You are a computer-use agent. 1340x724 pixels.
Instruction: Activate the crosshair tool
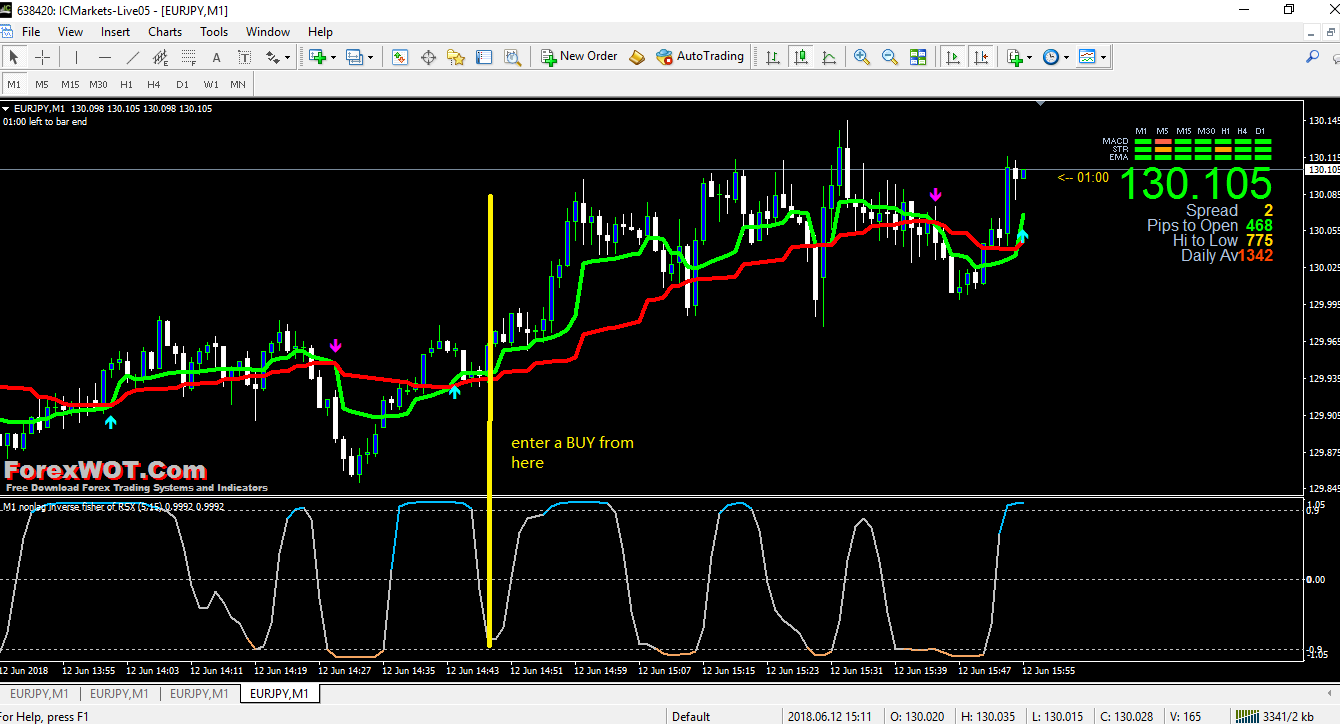tap(43, 57)
